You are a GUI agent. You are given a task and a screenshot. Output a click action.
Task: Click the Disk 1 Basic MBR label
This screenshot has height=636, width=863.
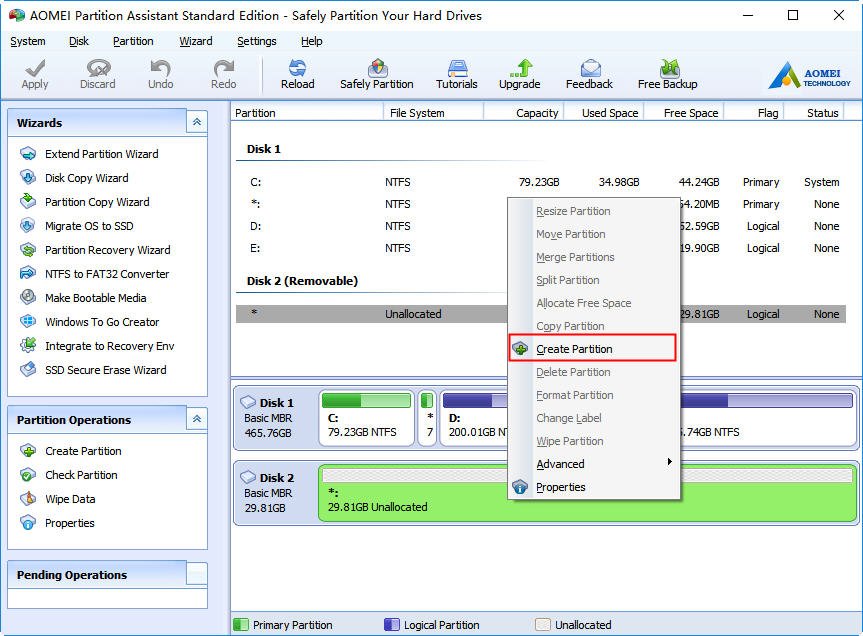coord(270,418)
